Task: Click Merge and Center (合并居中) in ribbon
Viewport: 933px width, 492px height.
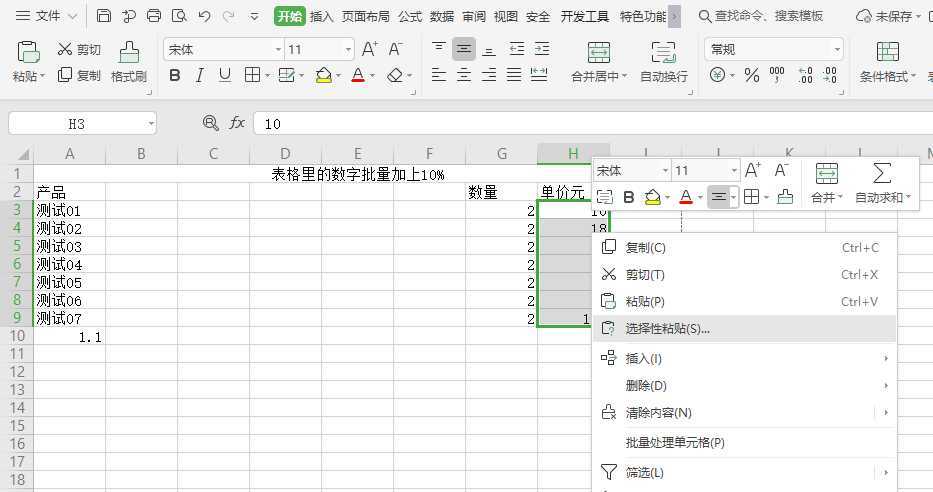Action: click(599, 61)
